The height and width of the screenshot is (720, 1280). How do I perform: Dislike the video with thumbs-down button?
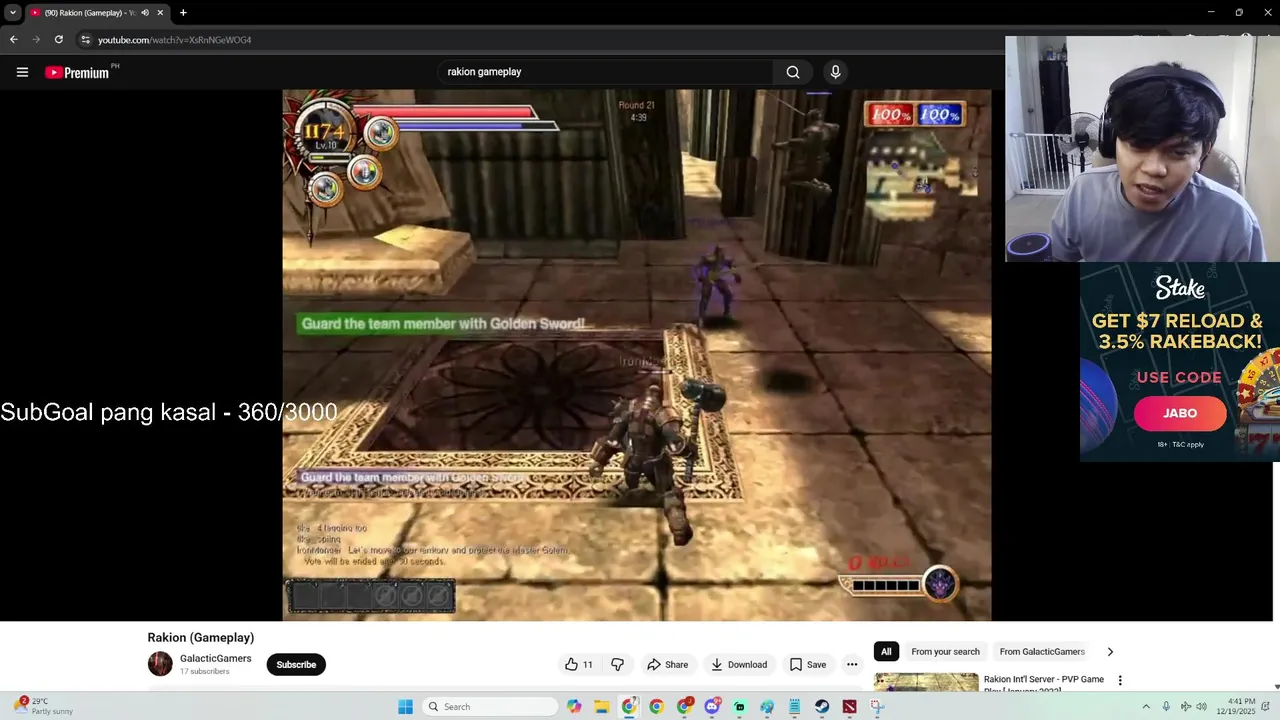pyautogui.click(x=617, y=664)
